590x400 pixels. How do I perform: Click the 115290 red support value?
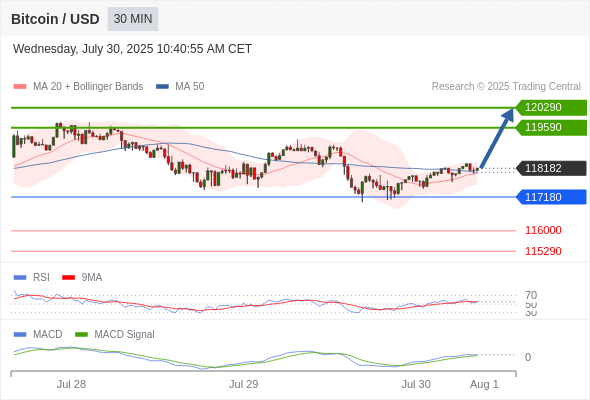(543, 251)
